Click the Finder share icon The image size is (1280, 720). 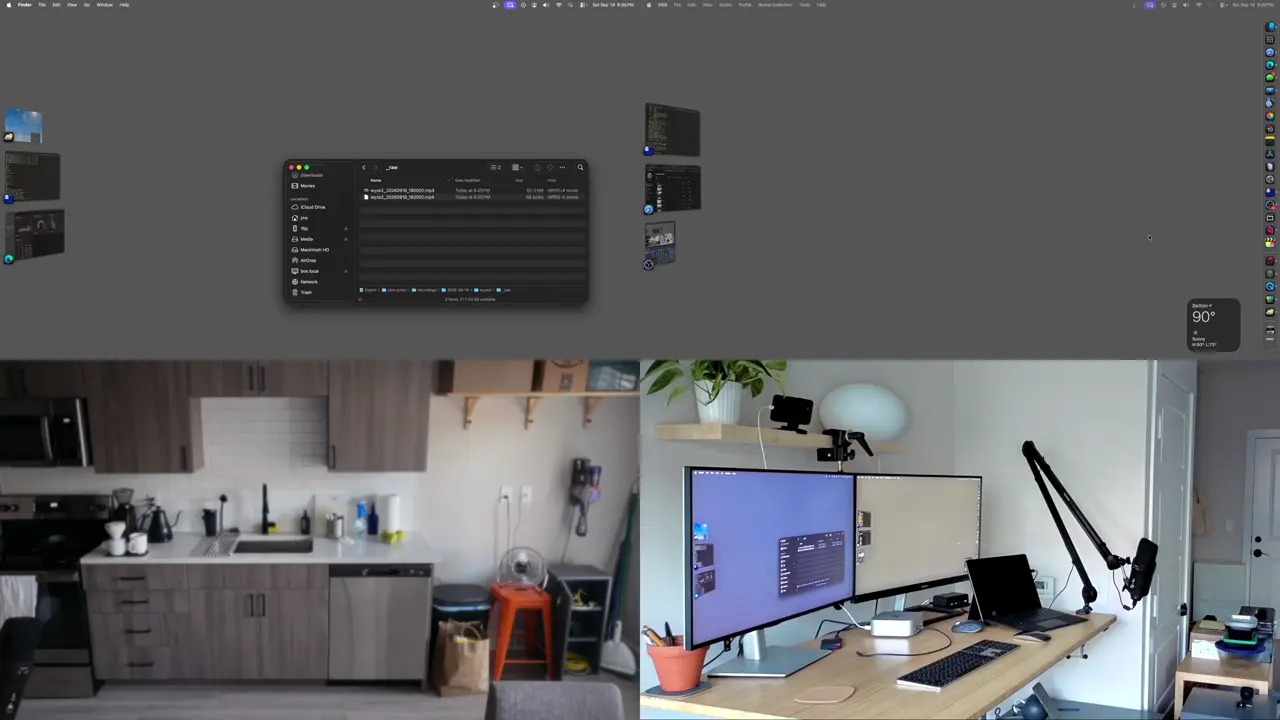537,167
